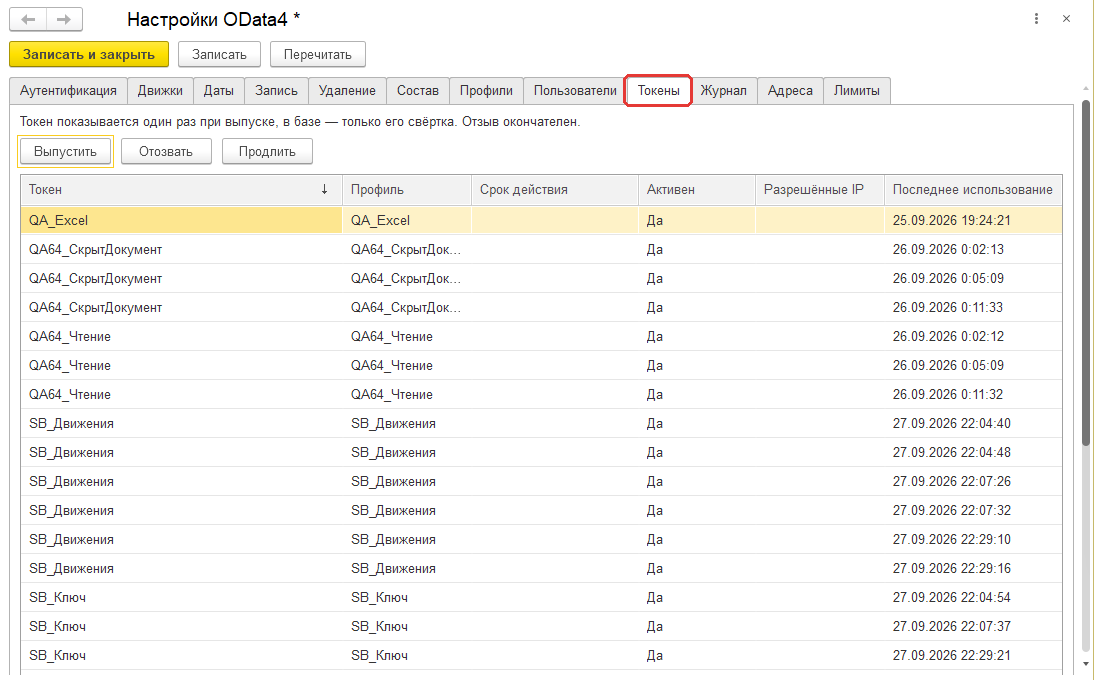Viewport: 1094px width, 680px height.
Task: Click the Записать и закрыть button
Action: point(89,54)
